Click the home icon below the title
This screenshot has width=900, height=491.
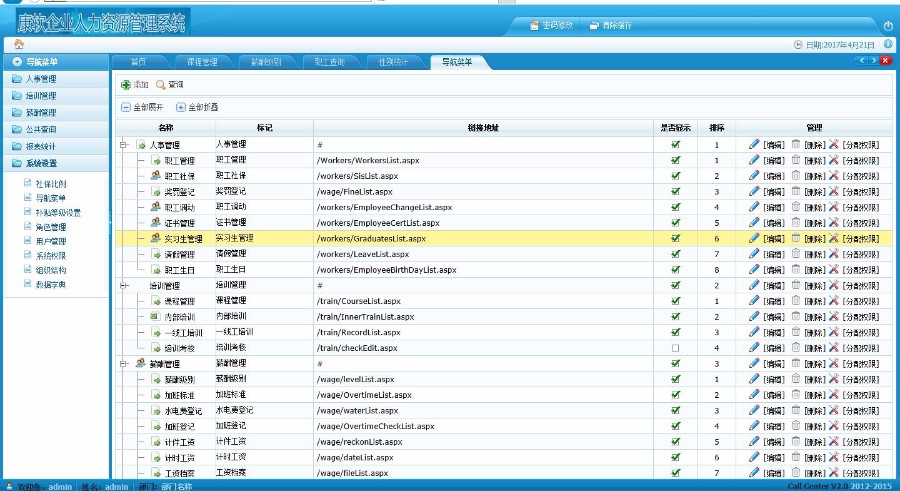click(19, 44)
